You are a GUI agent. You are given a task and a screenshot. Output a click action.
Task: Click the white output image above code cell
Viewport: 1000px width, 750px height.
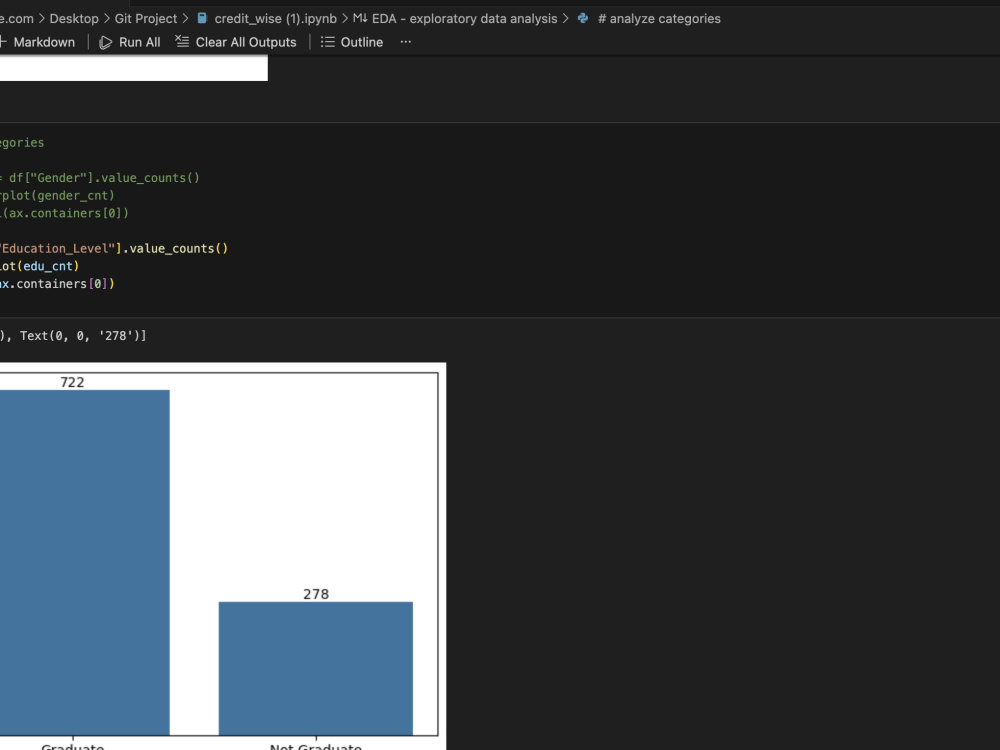click(x=134, y=68)
